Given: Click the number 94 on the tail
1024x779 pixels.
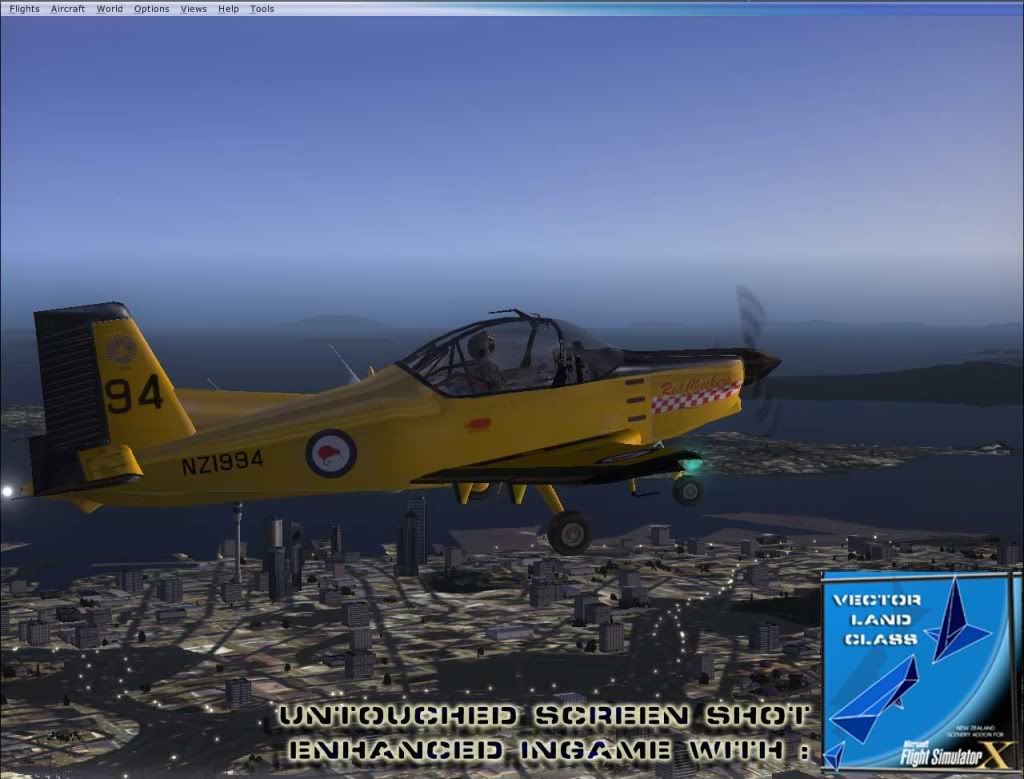Looking at the screenshot, I should tap(133, 393).
